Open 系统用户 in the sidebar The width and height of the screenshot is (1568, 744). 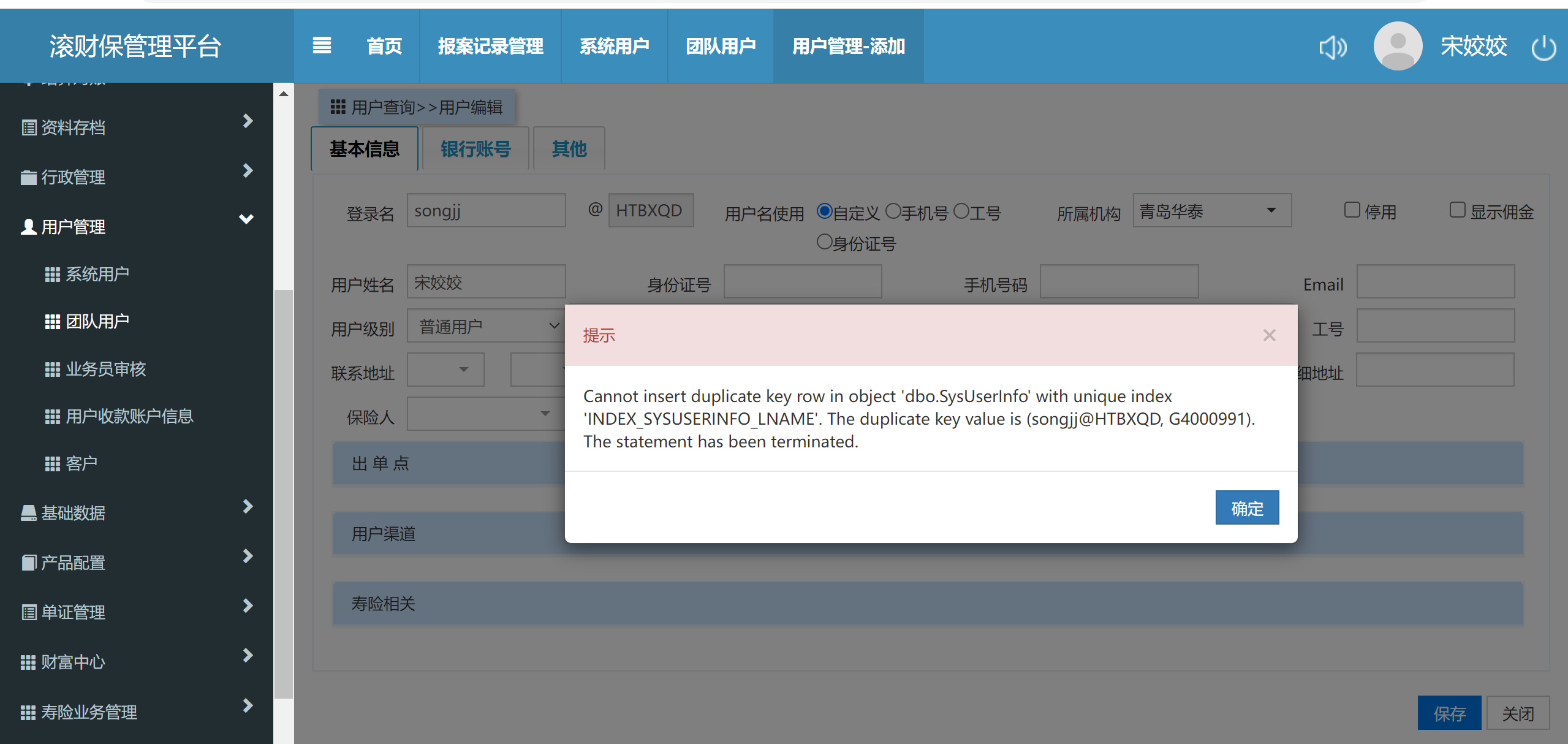click(97, 274)
